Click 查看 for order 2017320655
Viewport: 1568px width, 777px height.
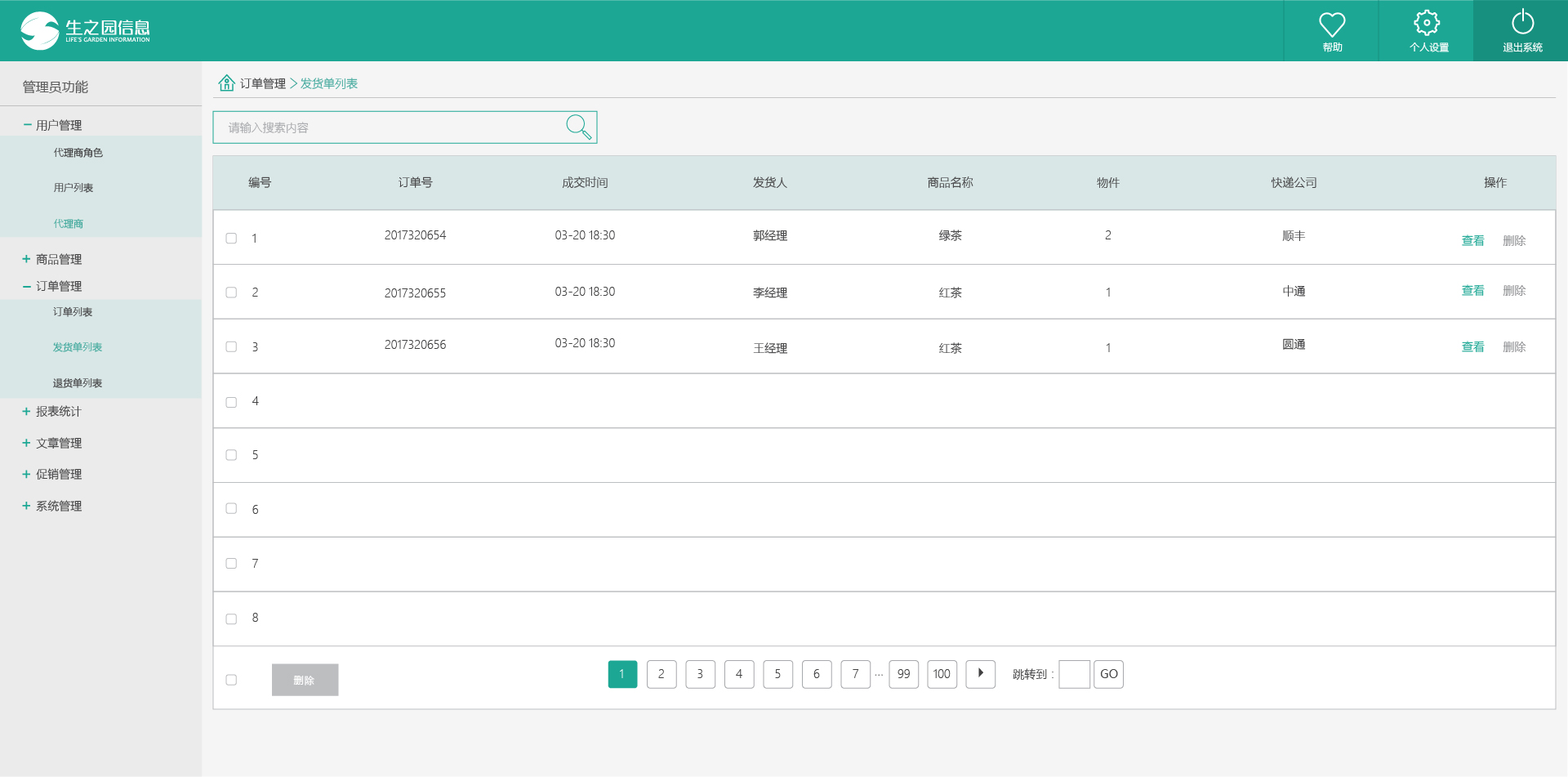coord(1472,291)
